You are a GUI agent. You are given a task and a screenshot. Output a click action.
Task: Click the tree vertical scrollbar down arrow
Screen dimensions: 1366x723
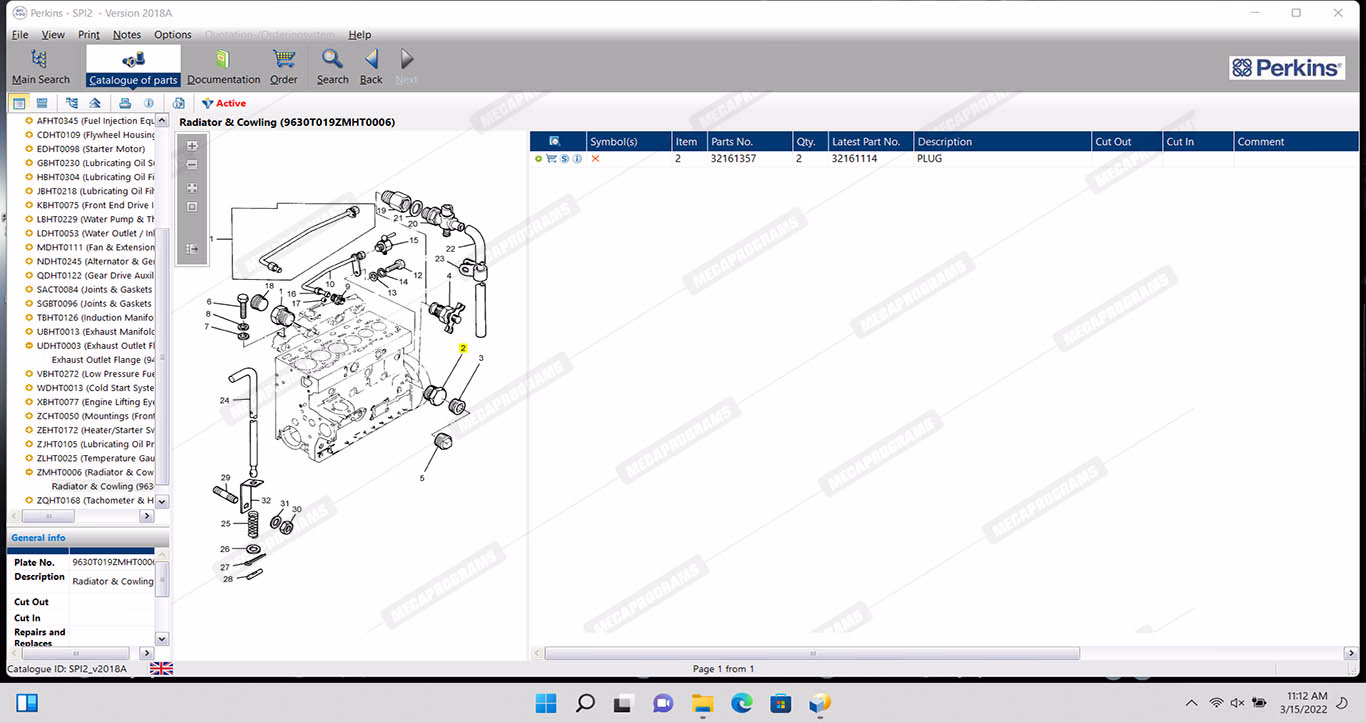[162, 501]
